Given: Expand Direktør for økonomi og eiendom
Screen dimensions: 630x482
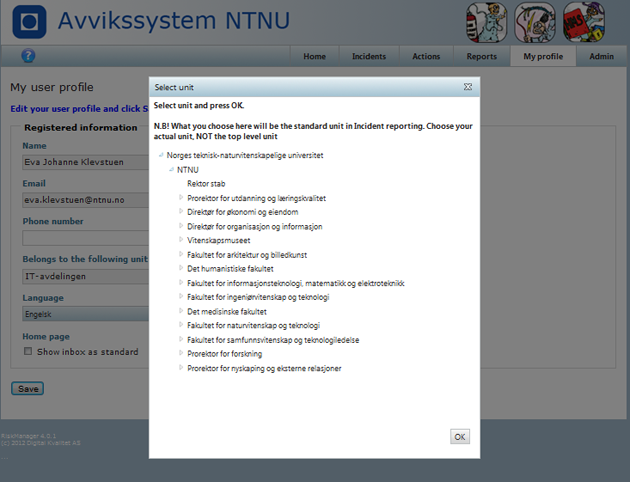Looking at the screenshot, I should (181, 212).
